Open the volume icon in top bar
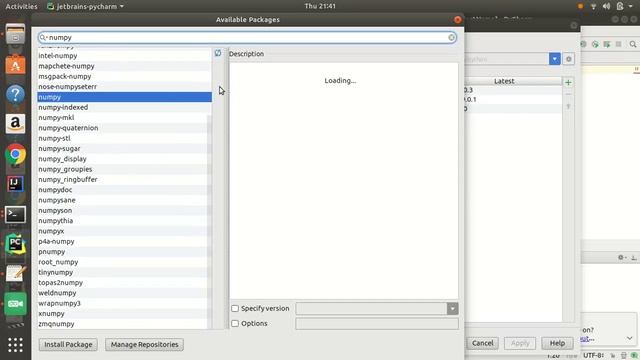 (607, 6)
